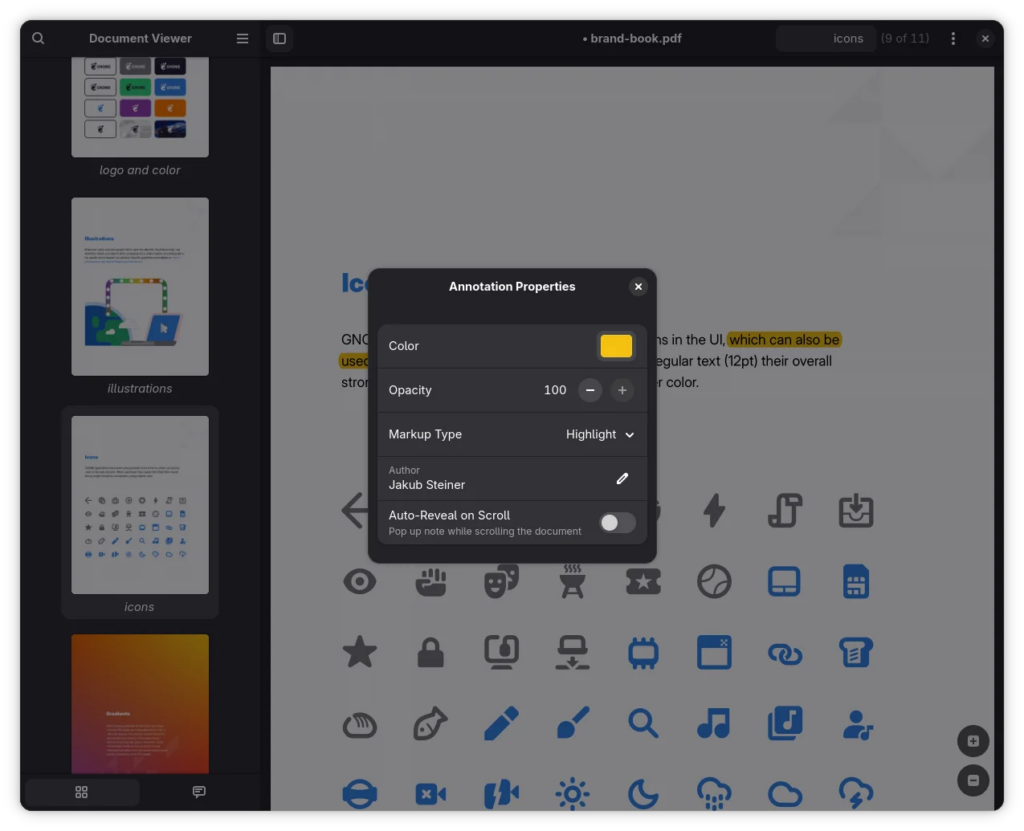This screenshot has width=1024, height=831.
Task: Enable Auto-Reveal on Scroll switch
Action: tap(617, 523)
